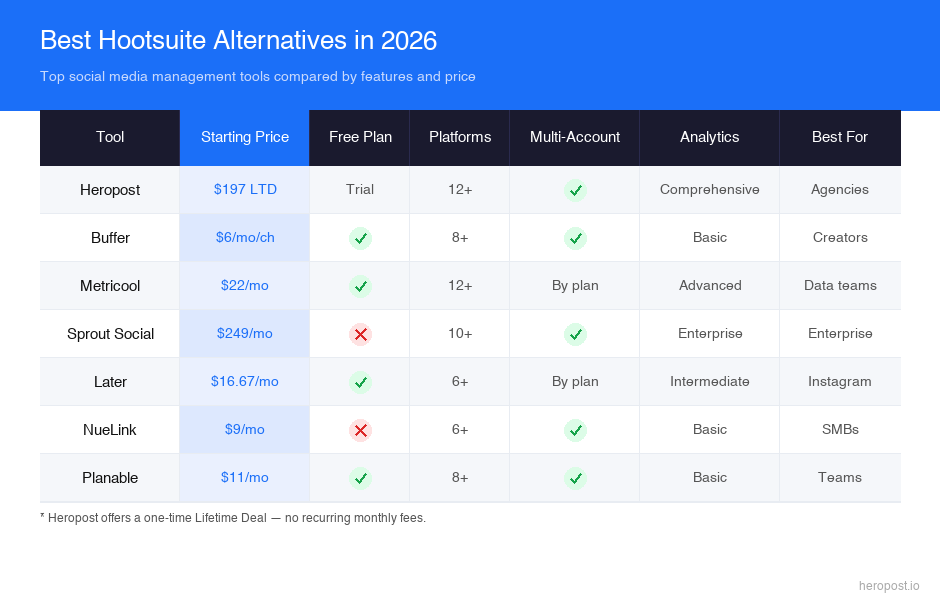Screen dimensions: 940x602
Task: Select the Tool column header
Action: (x=110, y=137)
